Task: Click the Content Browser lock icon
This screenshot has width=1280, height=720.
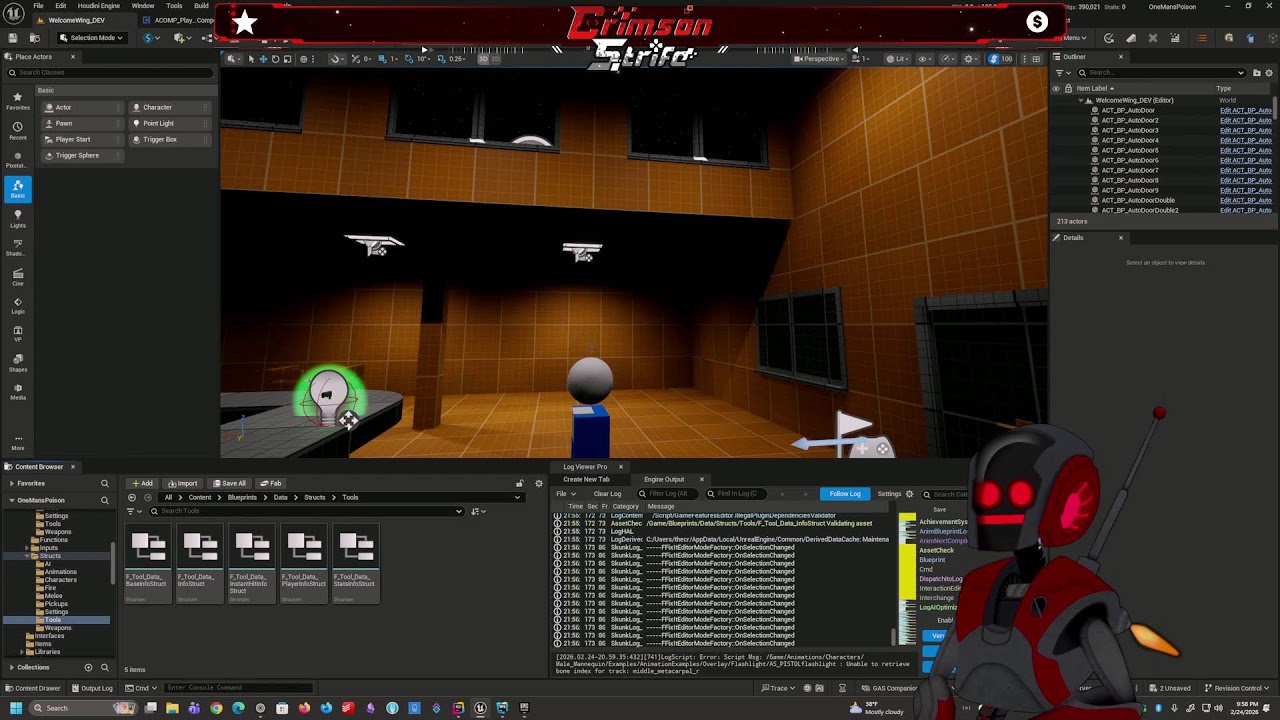Action: click(x=519, y=483)
